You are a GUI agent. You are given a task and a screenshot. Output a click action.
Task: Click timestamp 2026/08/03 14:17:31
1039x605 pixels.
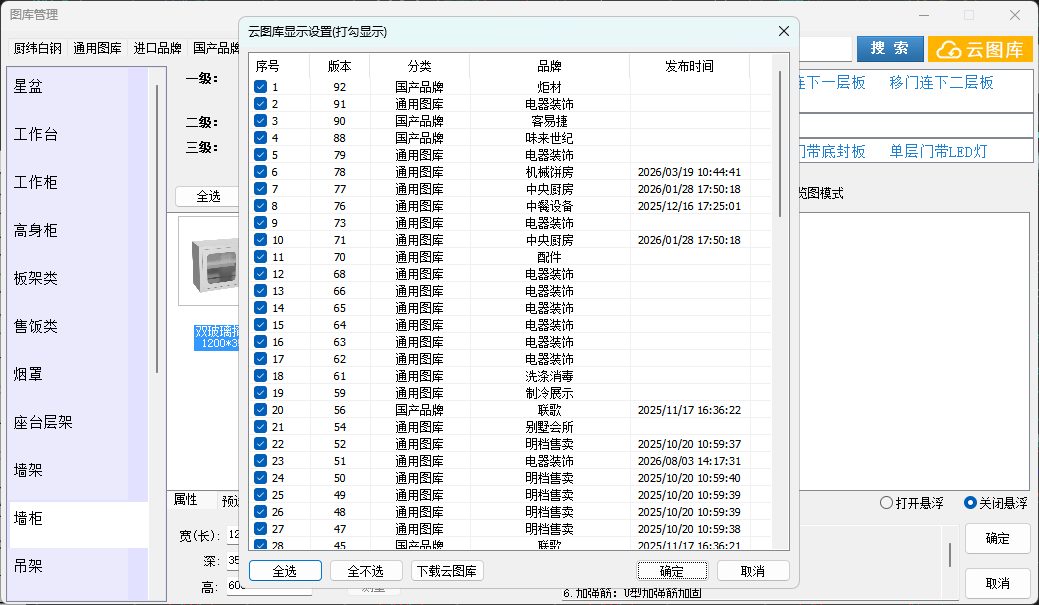click(689, 461)
